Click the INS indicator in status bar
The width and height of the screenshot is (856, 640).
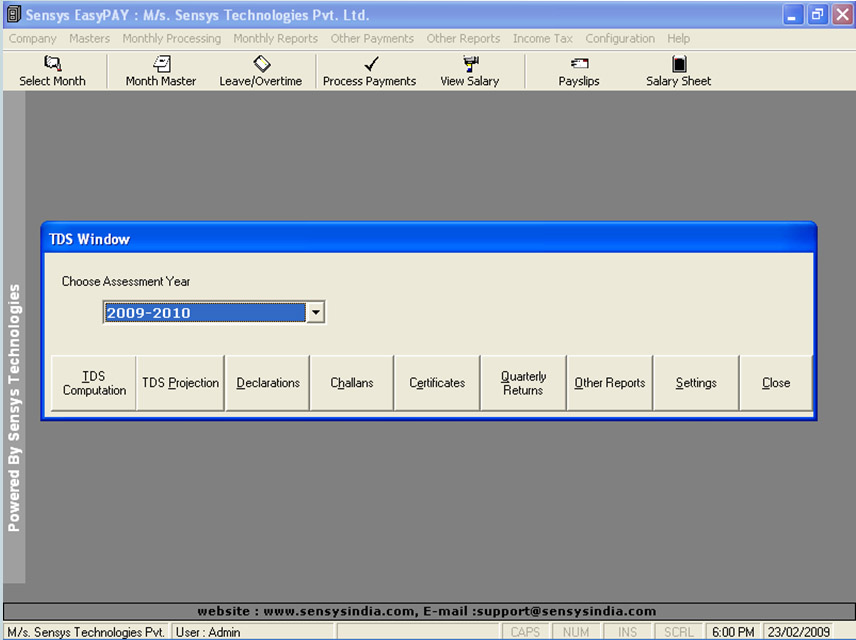pos(627,632)
